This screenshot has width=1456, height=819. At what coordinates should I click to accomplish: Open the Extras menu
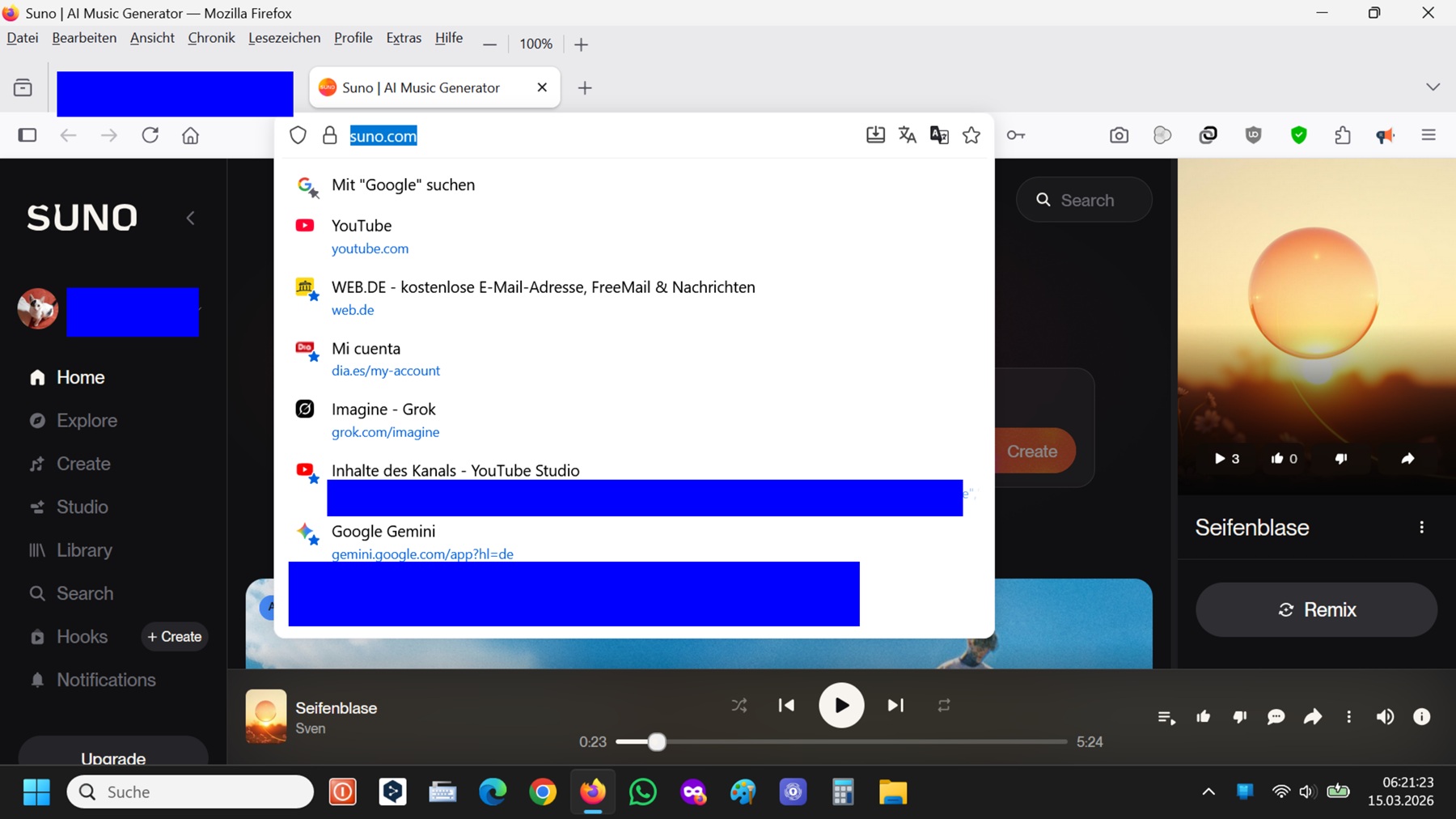coord(404,38)
